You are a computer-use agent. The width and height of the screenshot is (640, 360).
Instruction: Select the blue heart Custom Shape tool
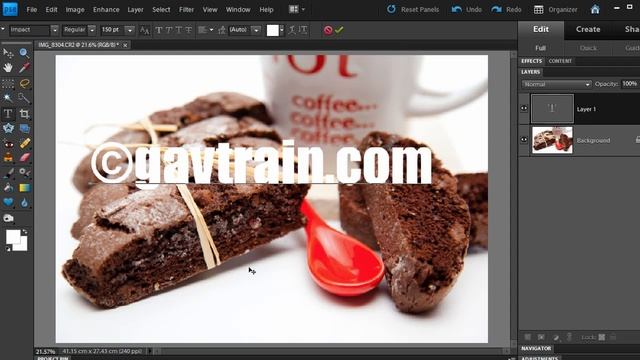[8, 202]
